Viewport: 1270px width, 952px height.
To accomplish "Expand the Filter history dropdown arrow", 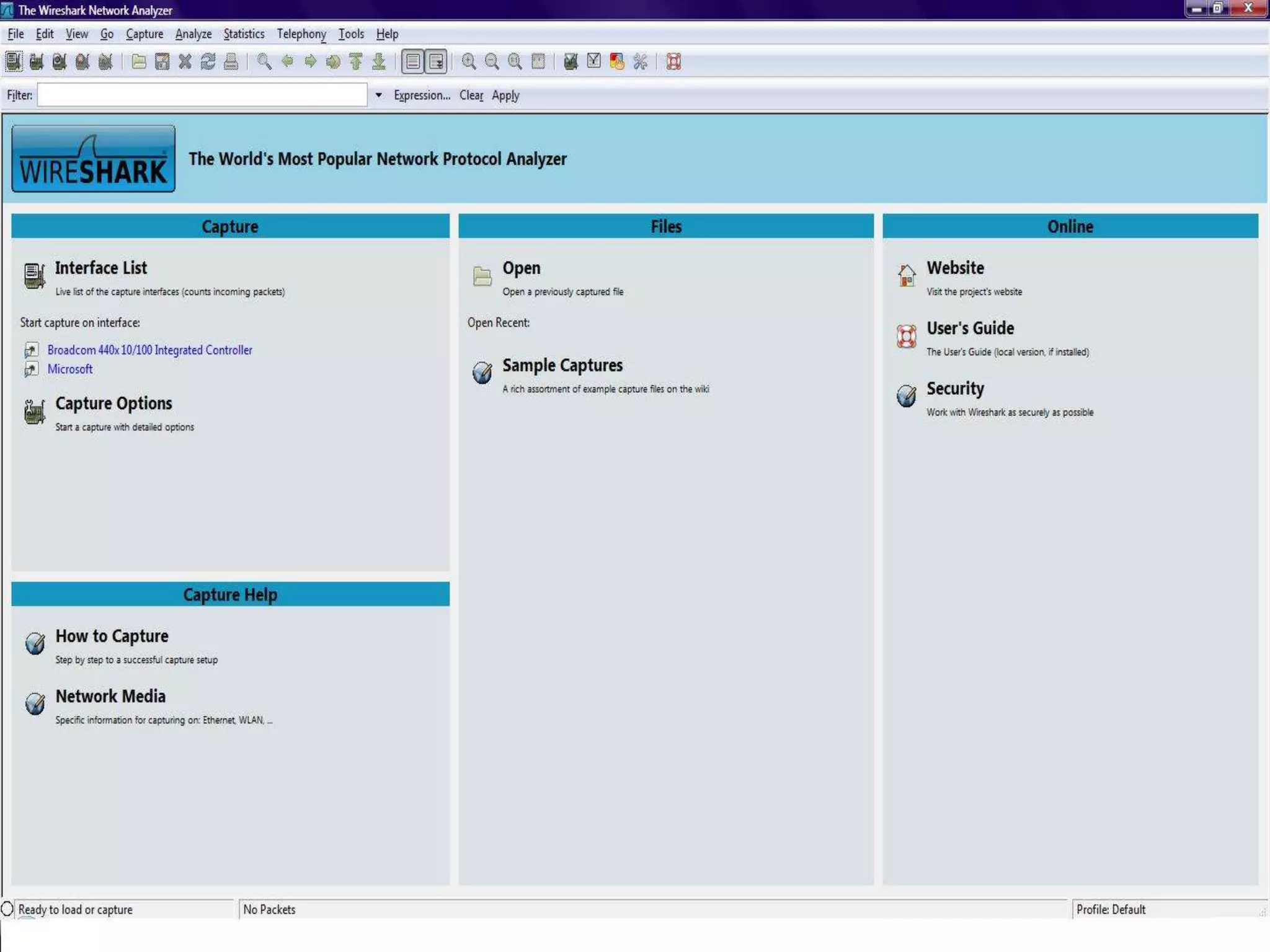I will (x=378, y=95).
